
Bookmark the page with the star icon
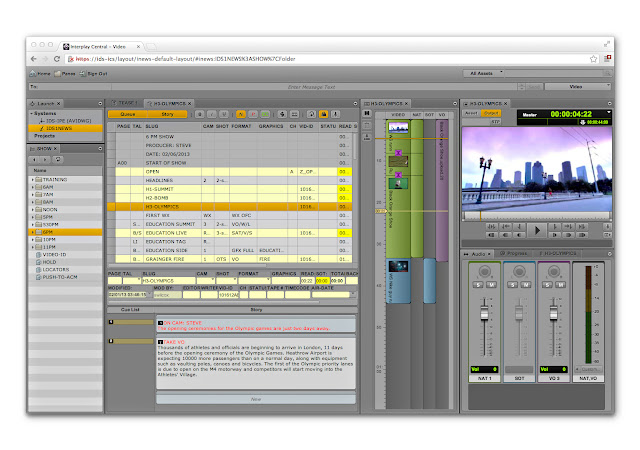tap(593, 59)
